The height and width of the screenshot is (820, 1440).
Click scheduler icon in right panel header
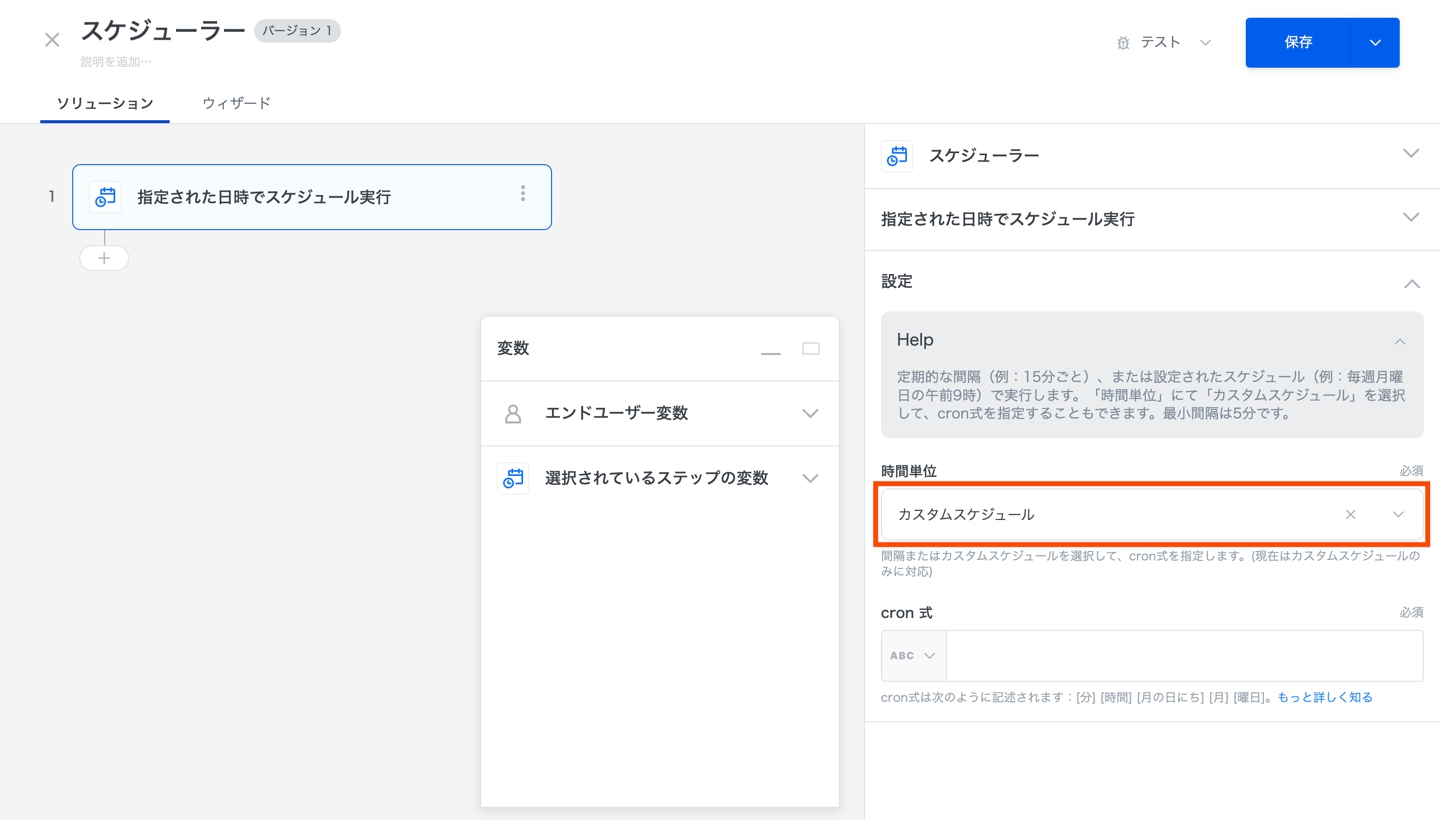(x=897, y=156)
